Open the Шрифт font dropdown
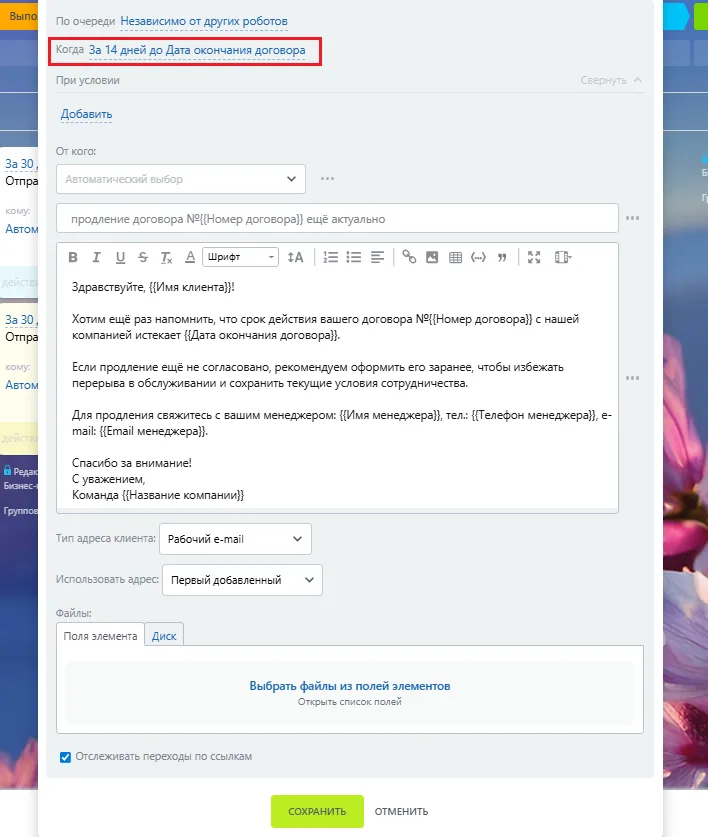Screen dimensions: 708x837 click(240, 257)
